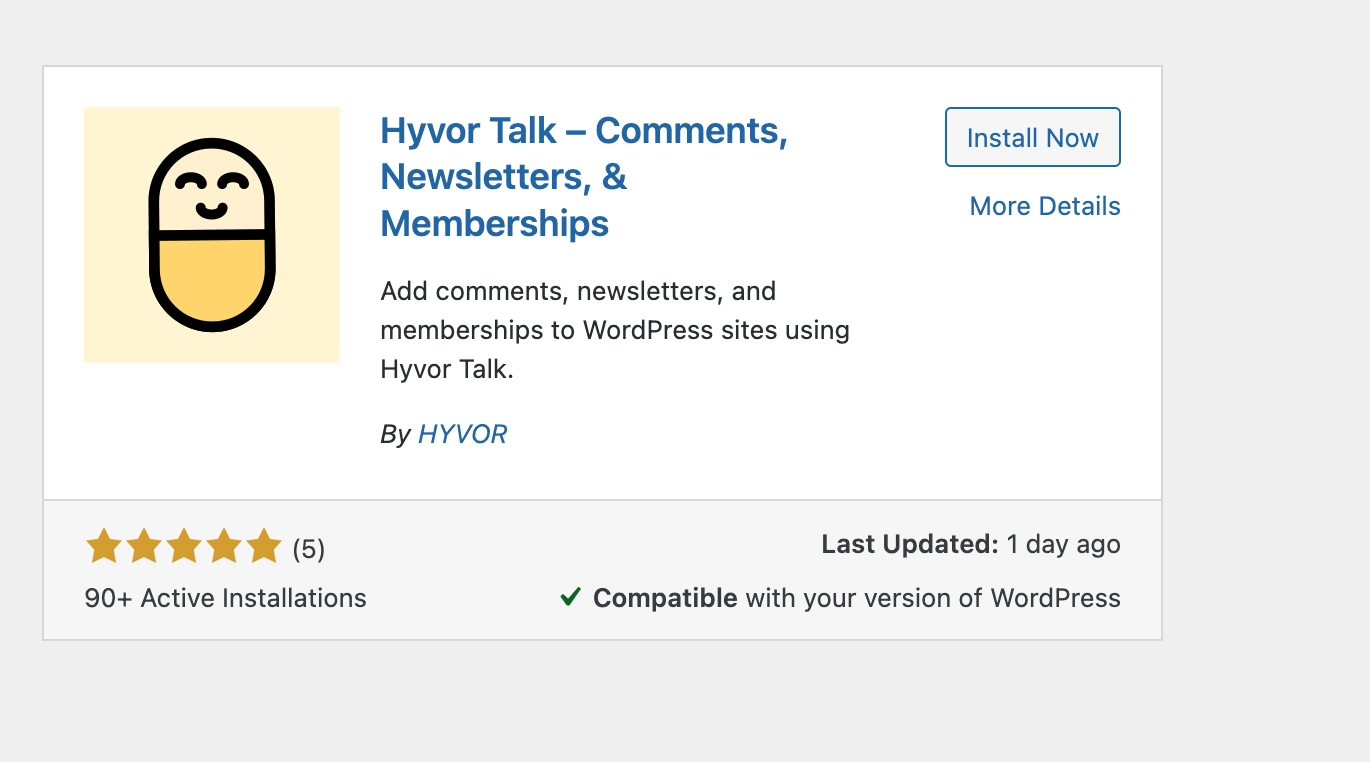1370x762 pixels.
Task: Click the 'Last Updated: 1 day ago' text
Action: pyautogui.click(x=971, y=544)
